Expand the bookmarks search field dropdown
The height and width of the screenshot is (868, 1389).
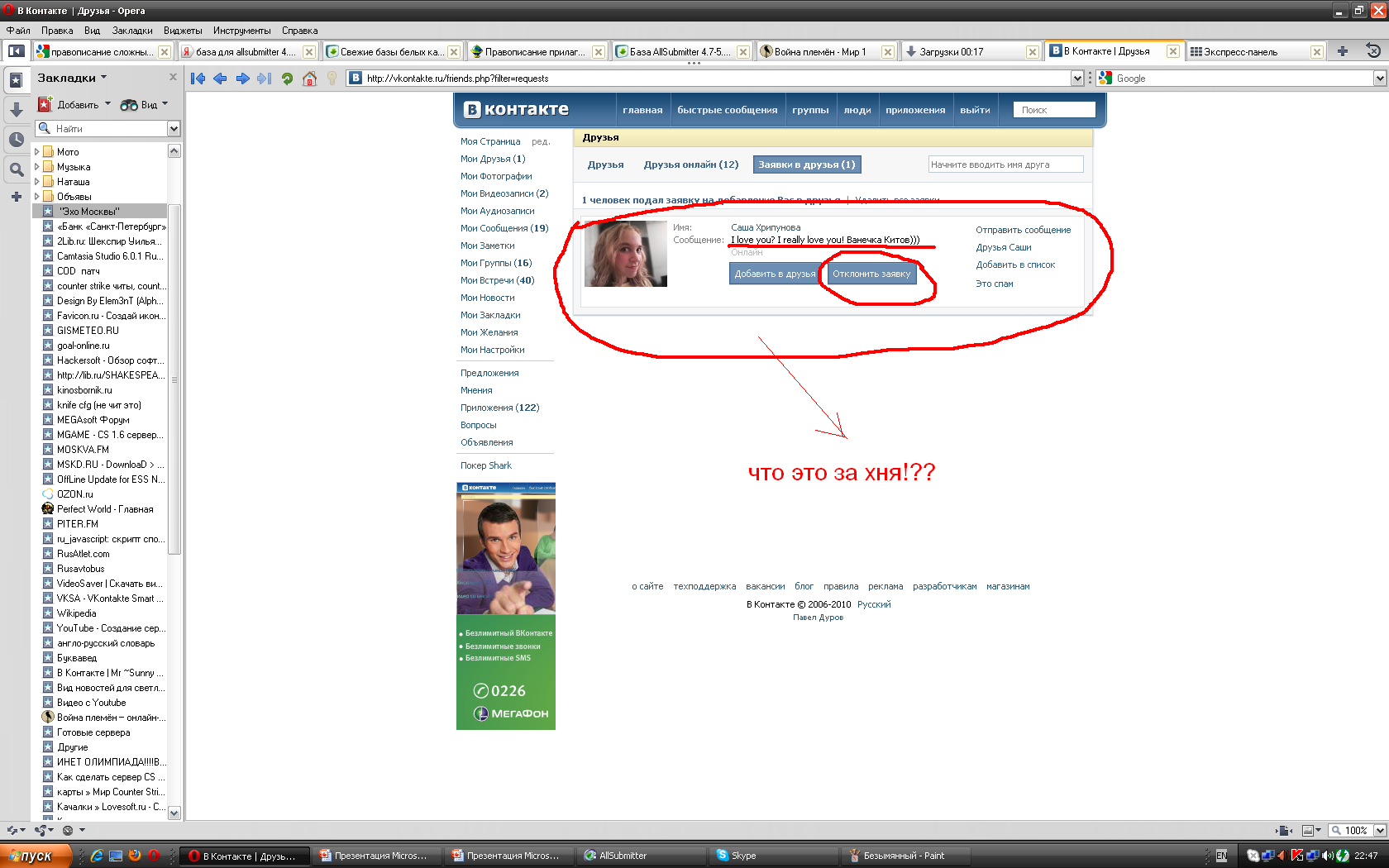click(x=174, y=129)
